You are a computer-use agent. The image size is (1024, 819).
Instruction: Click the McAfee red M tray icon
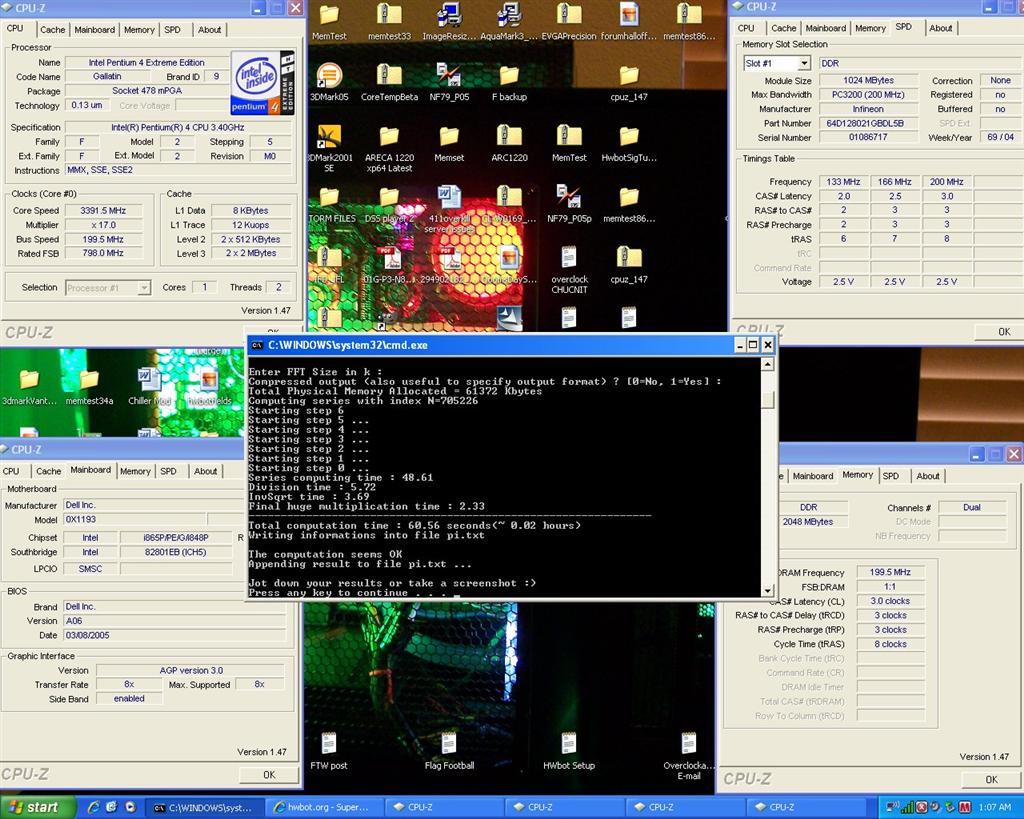point(964,807)
